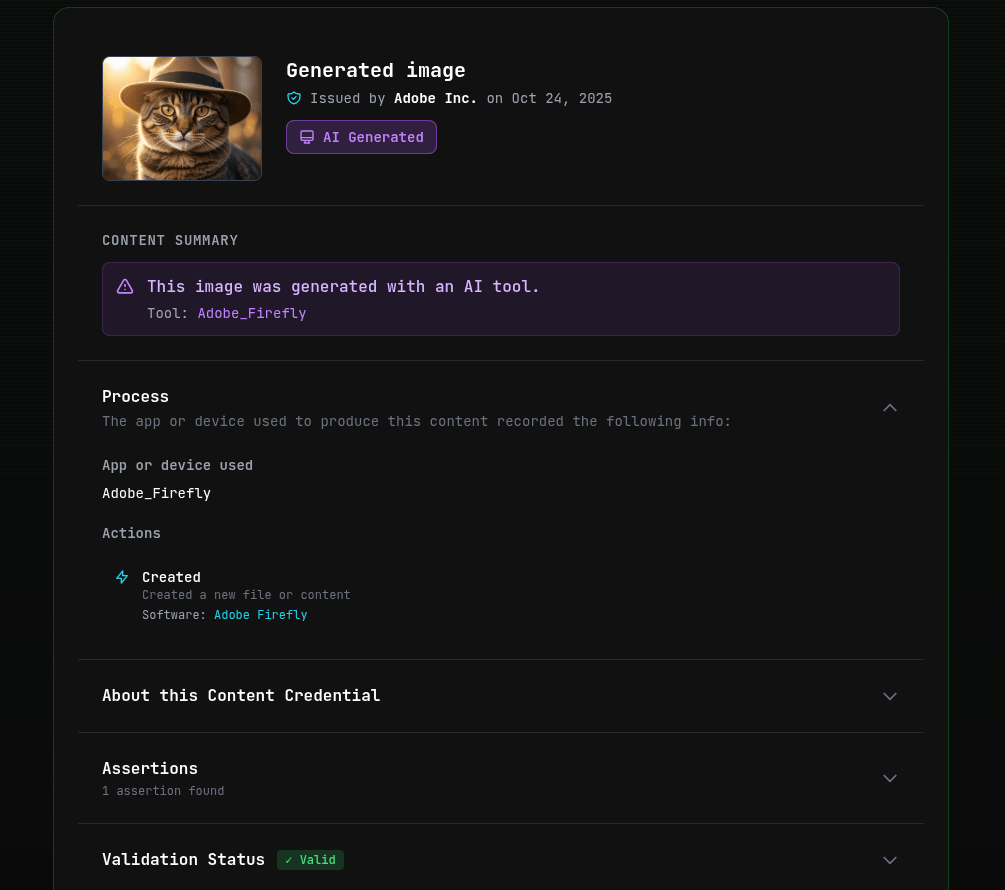This screenshot has width=1005, height=890.
Task: Collapse the Process section using its chevron
Action: tap(890, 407)
